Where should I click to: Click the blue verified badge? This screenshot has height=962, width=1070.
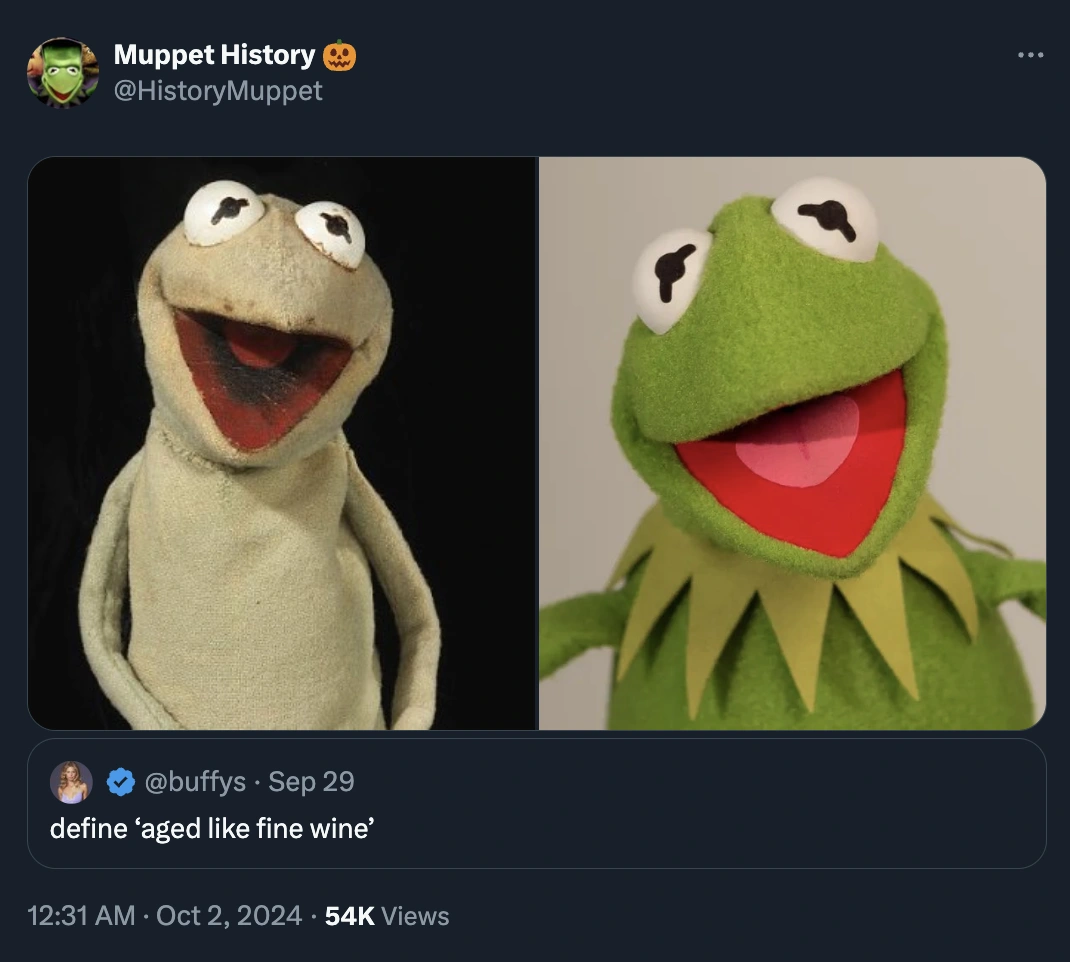[x=121, y=782]
